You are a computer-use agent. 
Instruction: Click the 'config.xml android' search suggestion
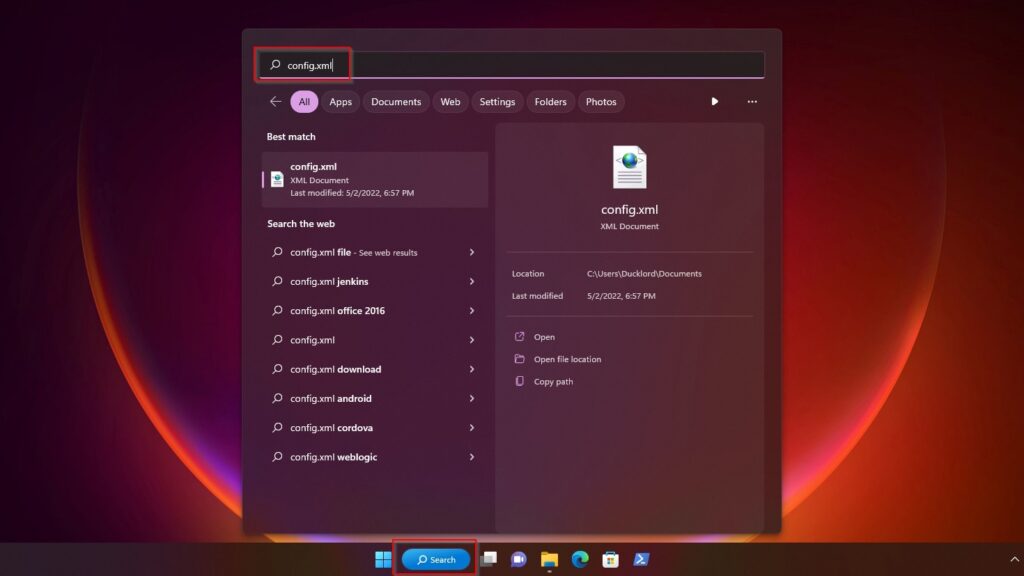(x=374, y=398)
